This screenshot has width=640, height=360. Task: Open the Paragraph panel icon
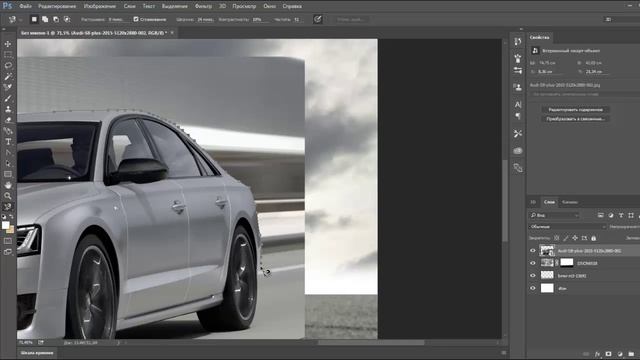pyautogui.click(x=518, y=116)
